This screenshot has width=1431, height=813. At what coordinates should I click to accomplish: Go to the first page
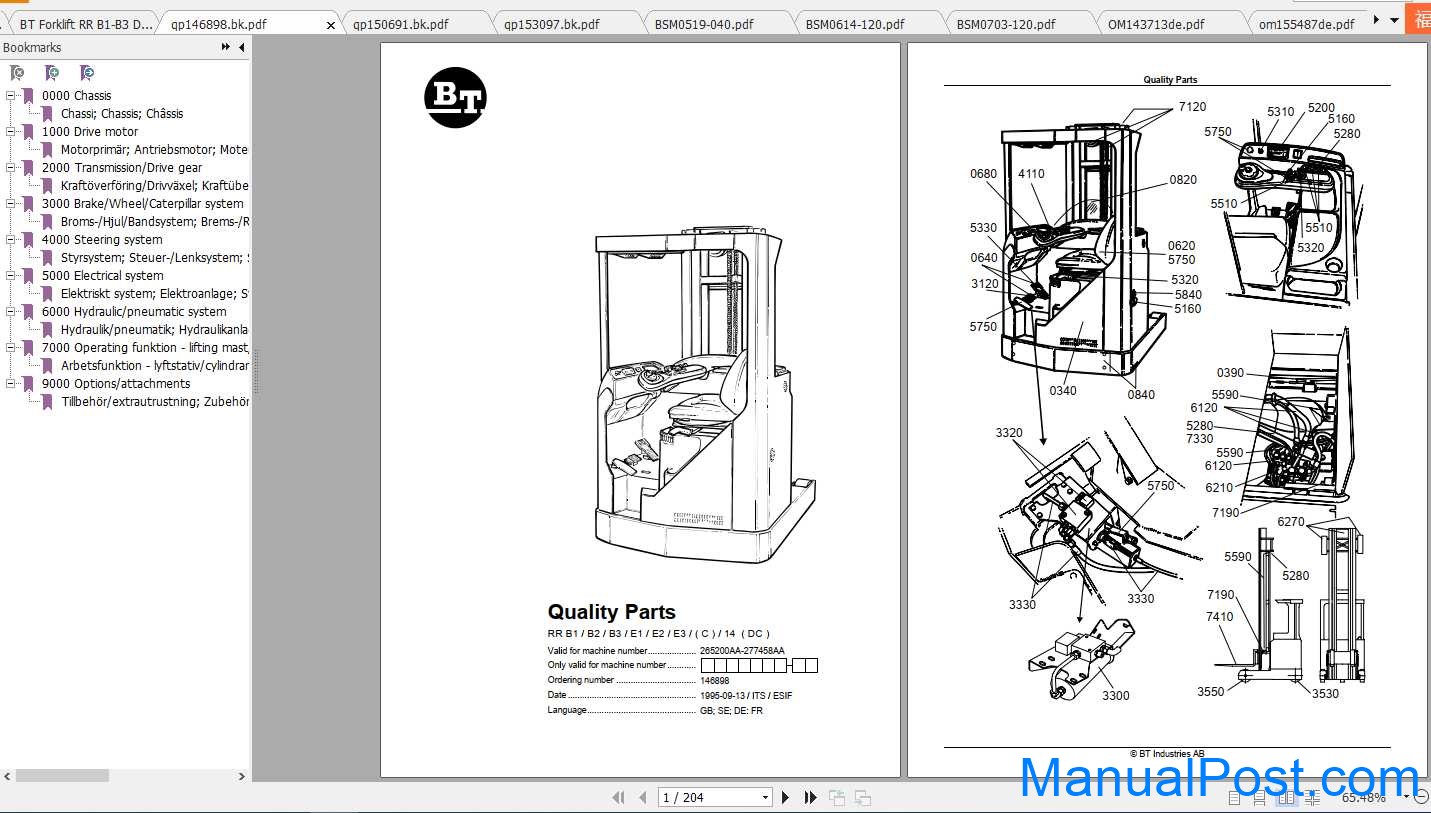point(618,797)
